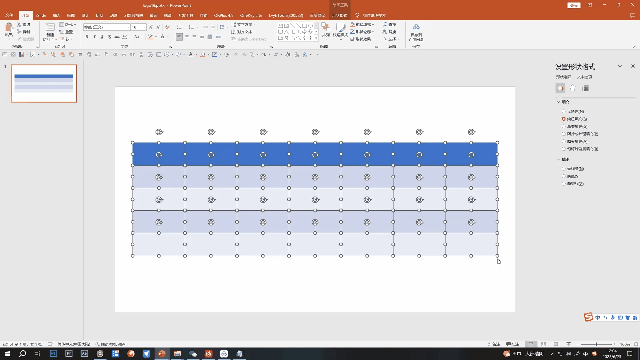This screenshot has height=360, width=640.
Task: Select the Align Left paragraph icon
Action: point(179,37)
